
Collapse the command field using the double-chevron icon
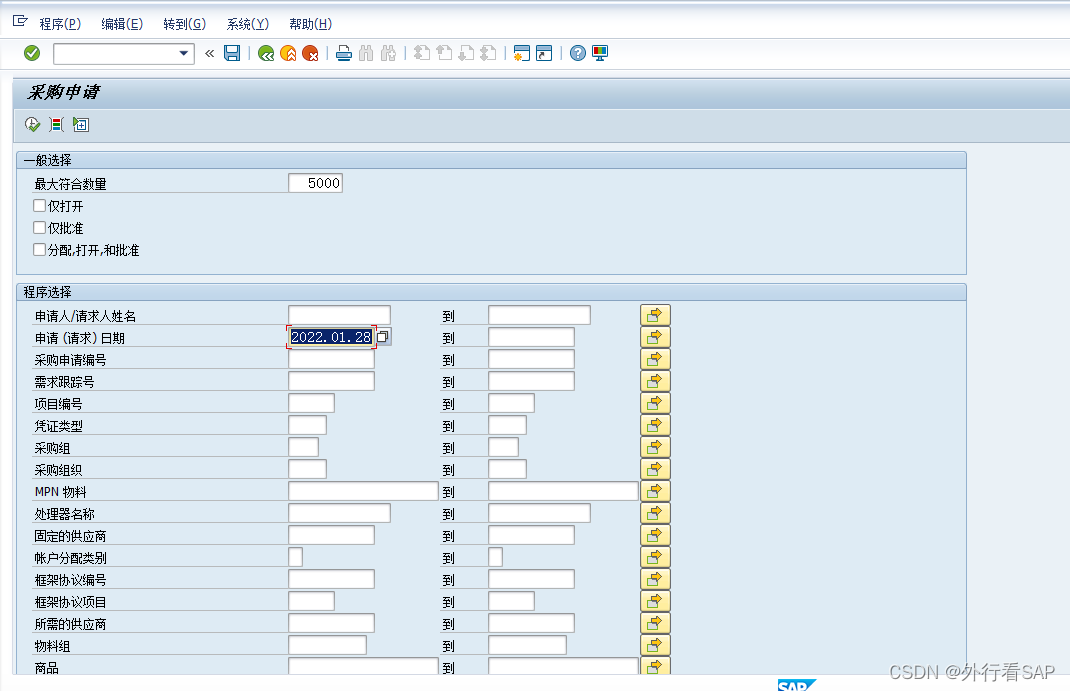pyautogui.click(x=209, y=53)
